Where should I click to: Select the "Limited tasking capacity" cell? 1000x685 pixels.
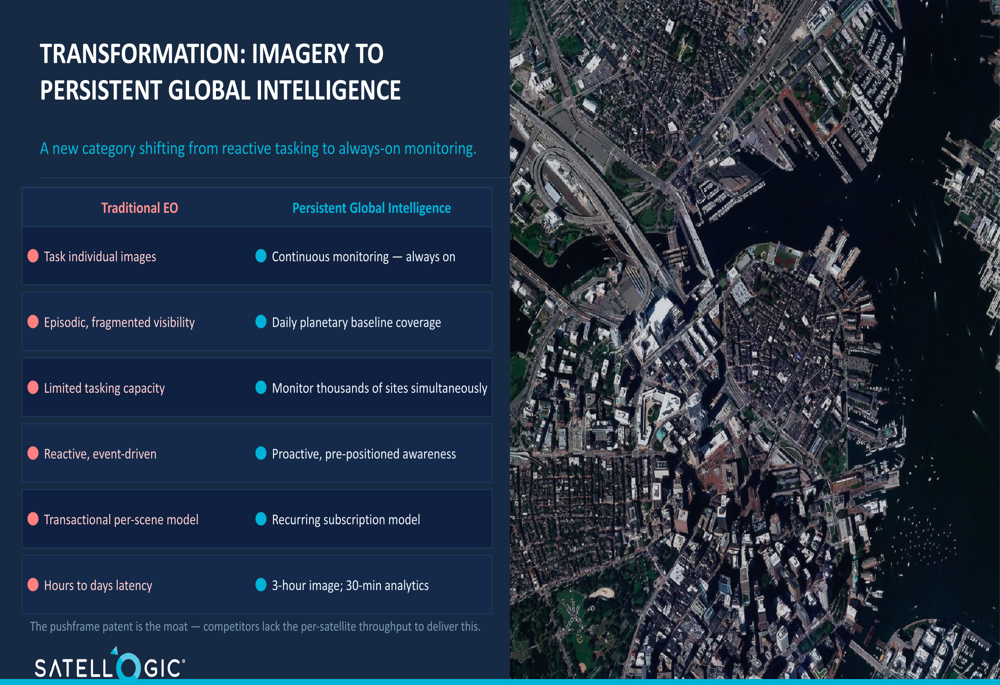(104, 388)
